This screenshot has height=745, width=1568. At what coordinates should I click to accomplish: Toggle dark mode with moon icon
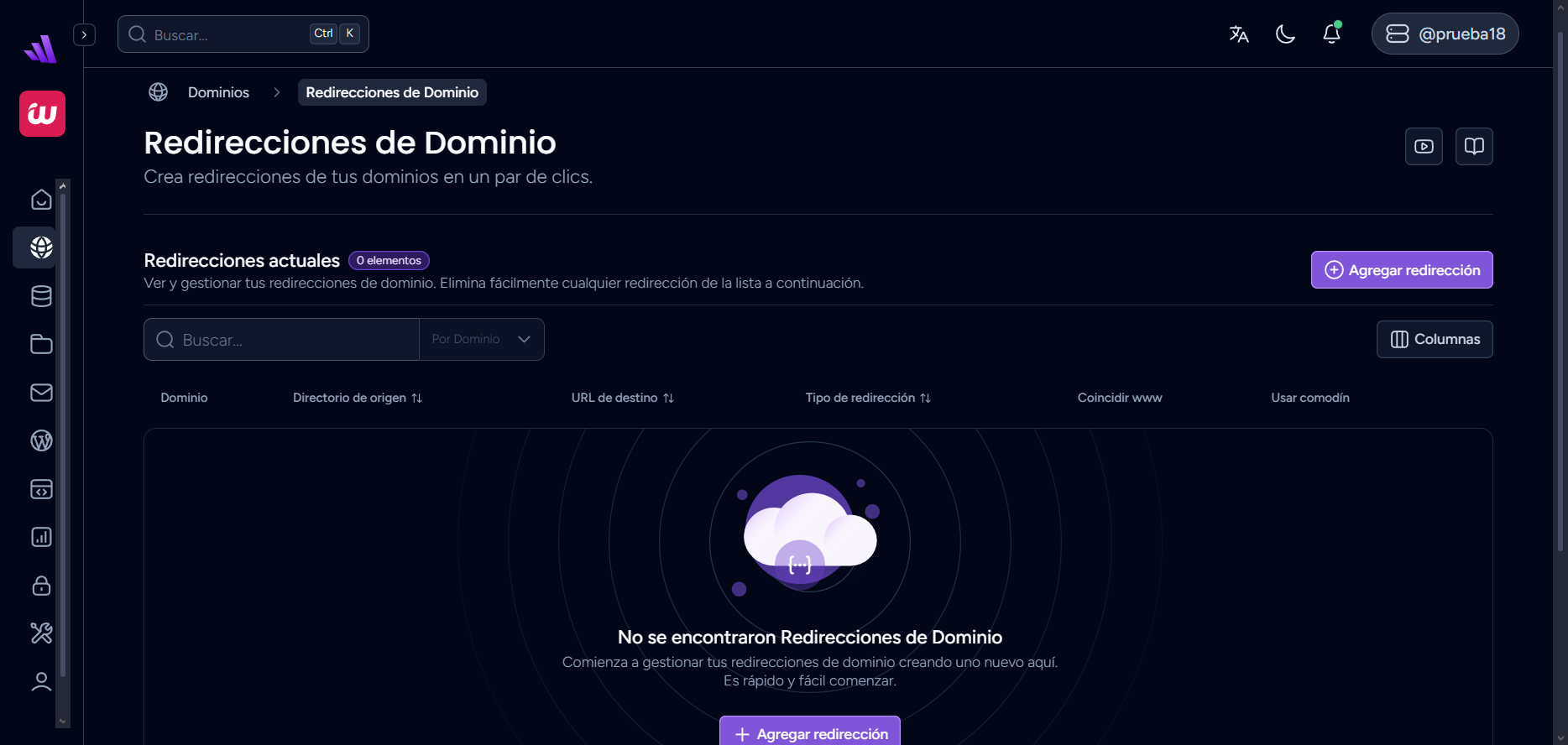[1285, 34]
